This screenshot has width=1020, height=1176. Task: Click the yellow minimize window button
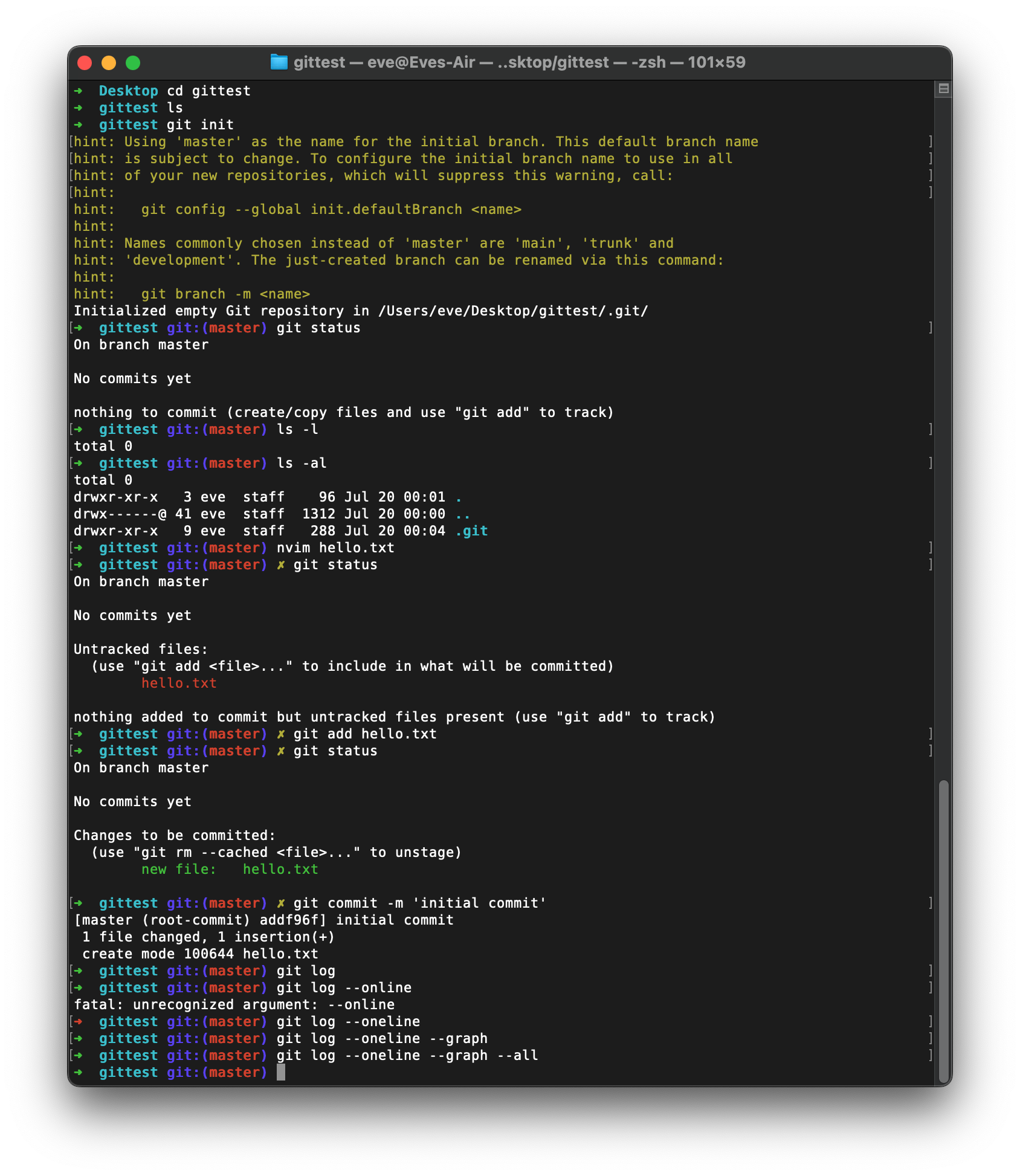(x=109, y=63)
